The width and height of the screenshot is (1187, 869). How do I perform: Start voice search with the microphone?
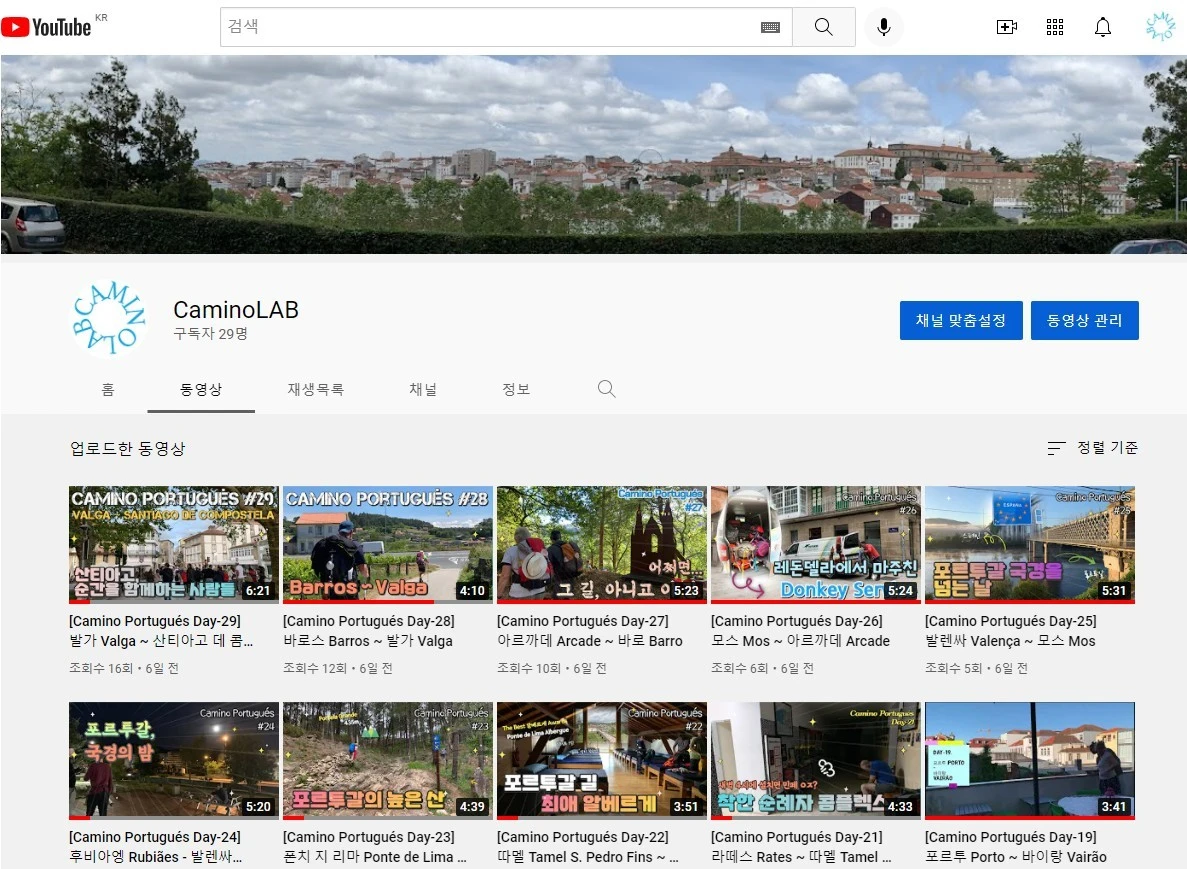click(883, 27)
